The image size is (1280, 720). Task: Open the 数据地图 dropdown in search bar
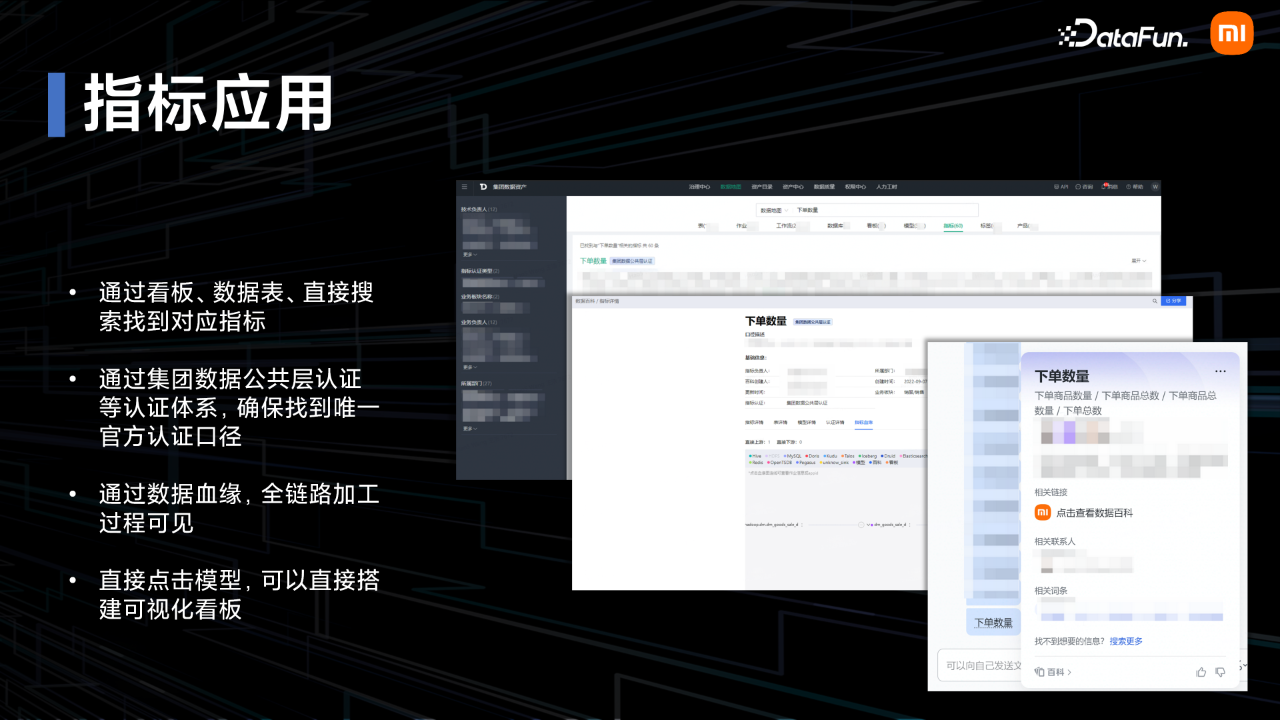click(x=773, y=210)
